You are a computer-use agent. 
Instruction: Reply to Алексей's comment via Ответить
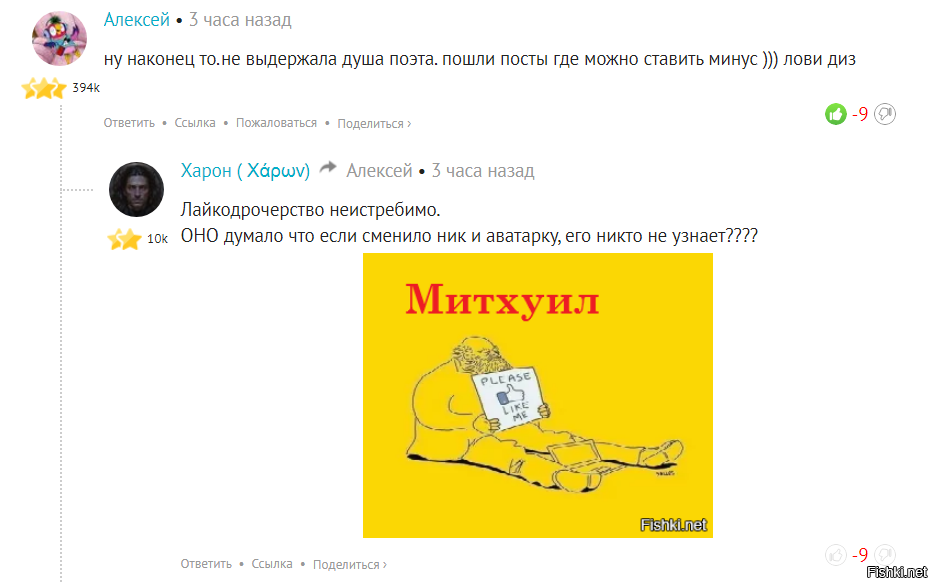coord(129,123)
